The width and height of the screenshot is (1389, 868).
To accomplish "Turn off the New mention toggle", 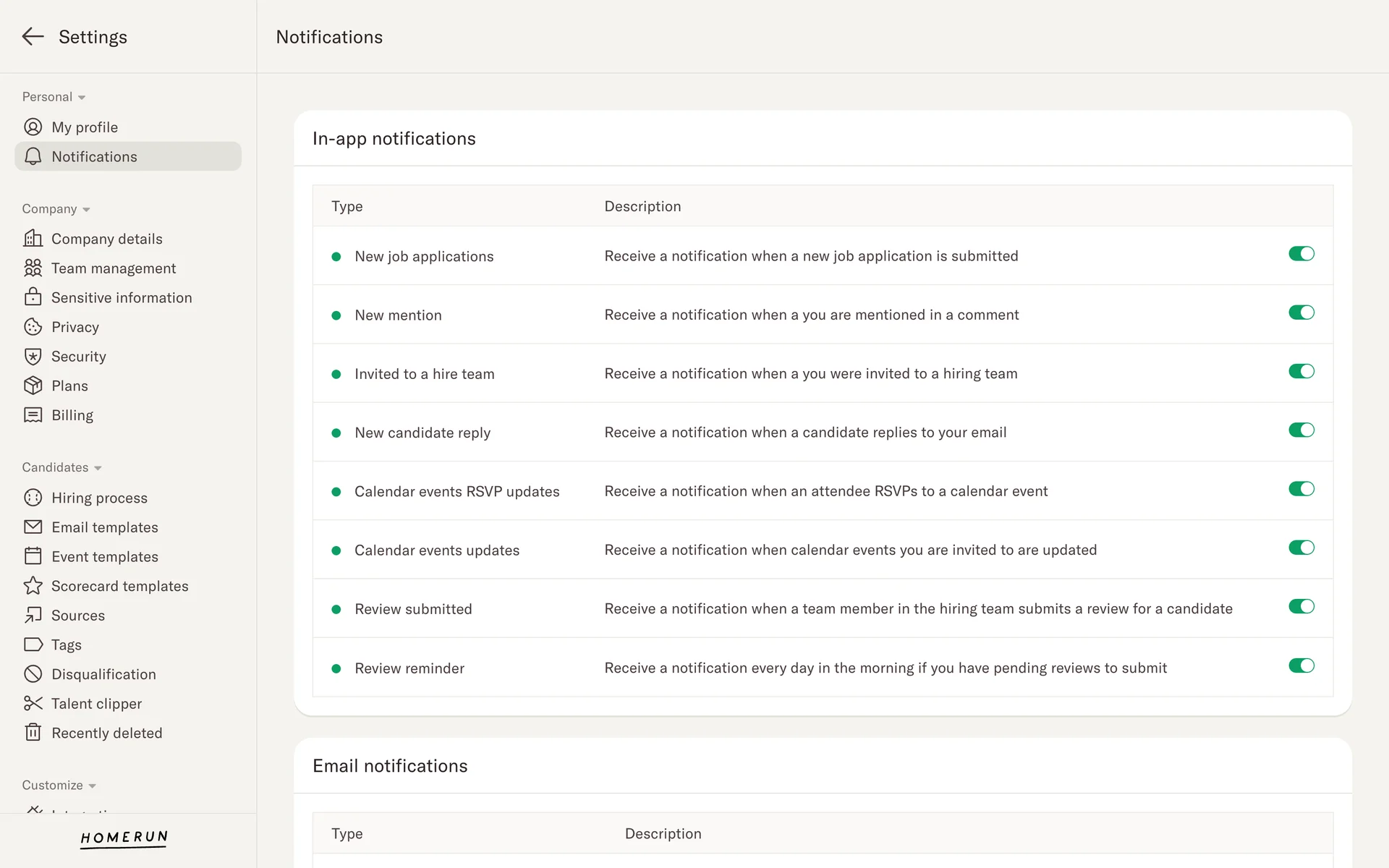I will click(x=1301, y=312).
